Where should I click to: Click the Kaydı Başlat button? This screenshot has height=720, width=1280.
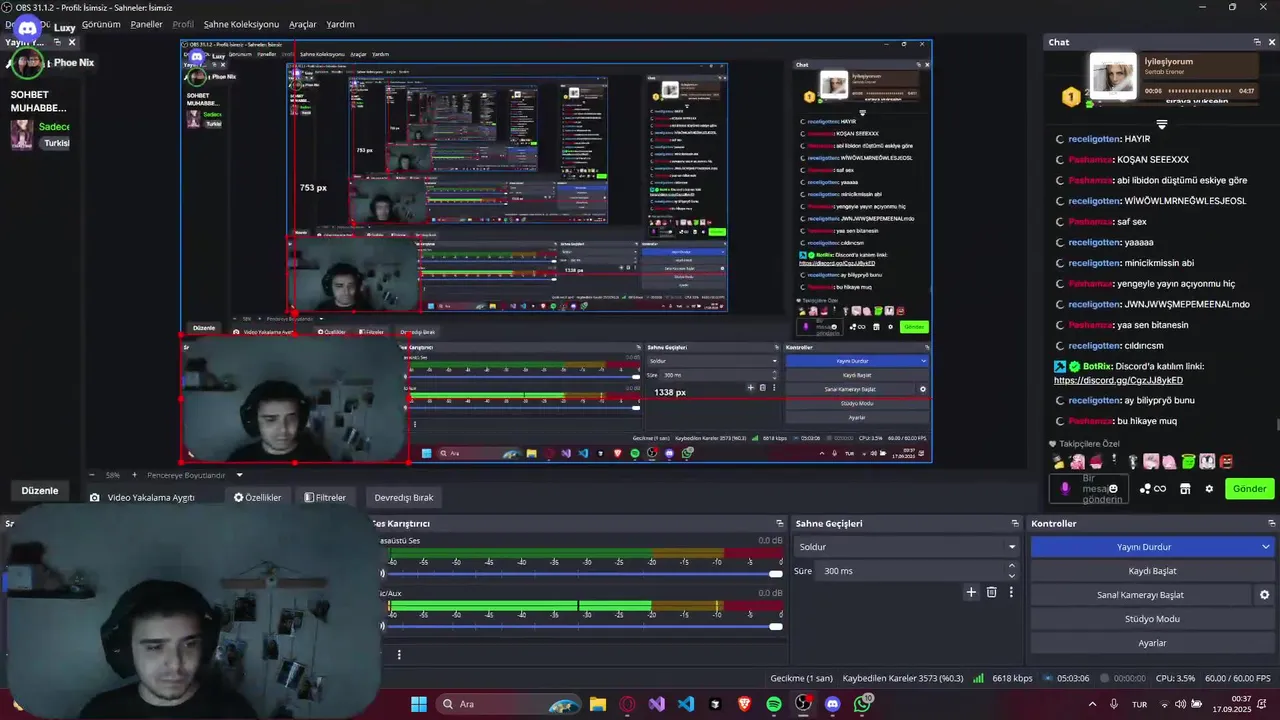tap(1152, 571)
